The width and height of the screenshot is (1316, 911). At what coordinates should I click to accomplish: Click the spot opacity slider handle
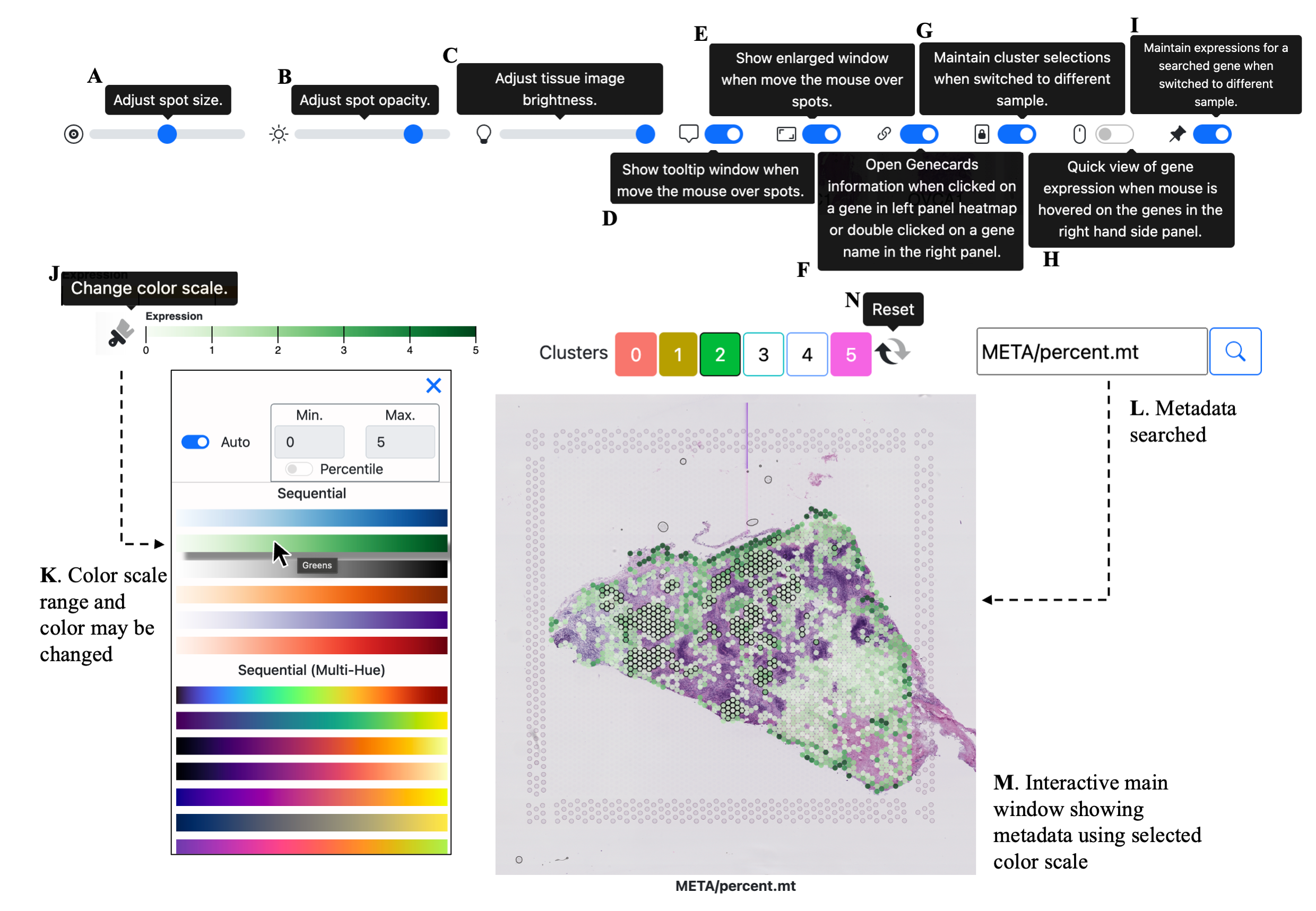coord(413,135)
